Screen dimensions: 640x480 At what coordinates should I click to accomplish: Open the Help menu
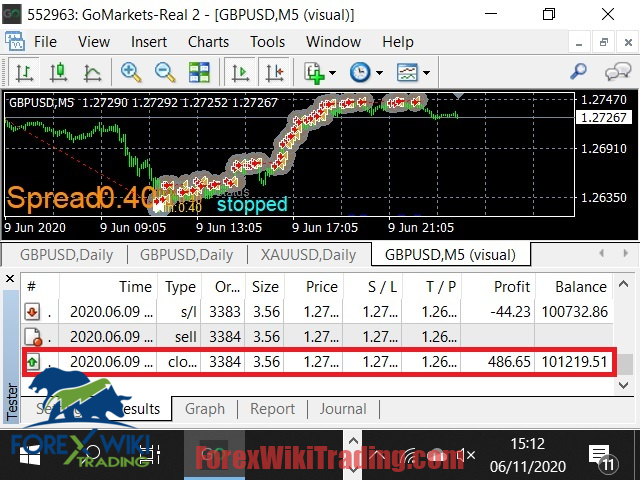point(398,42)
